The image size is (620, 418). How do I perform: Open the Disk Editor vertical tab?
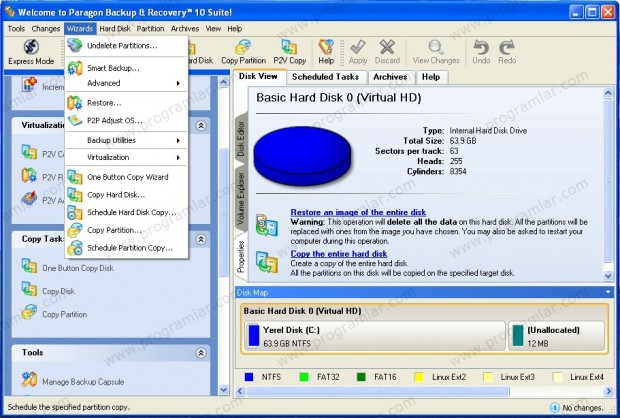click(x=241, y=139)
